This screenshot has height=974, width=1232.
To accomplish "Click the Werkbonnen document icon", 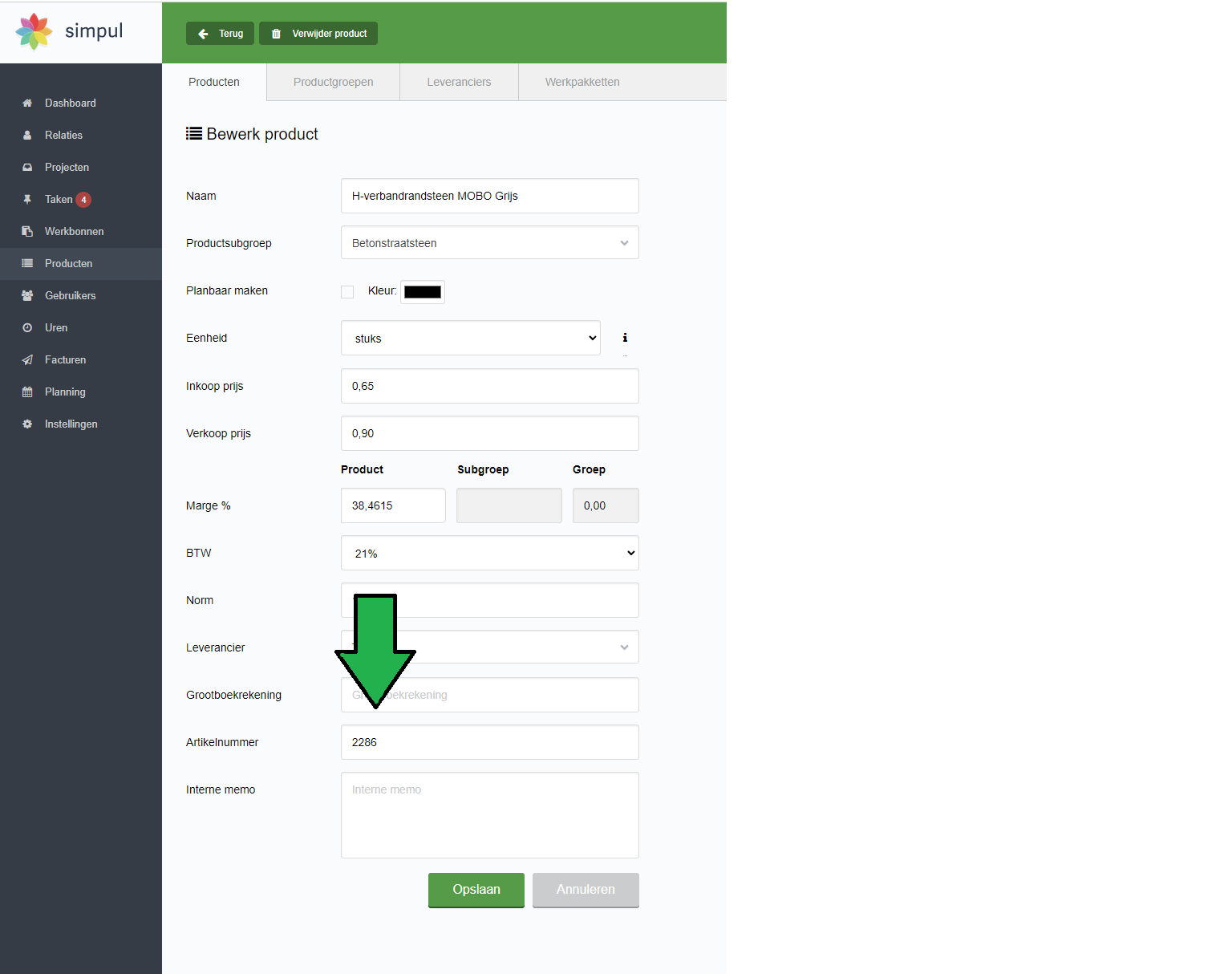I will click(x=27, y=231).
